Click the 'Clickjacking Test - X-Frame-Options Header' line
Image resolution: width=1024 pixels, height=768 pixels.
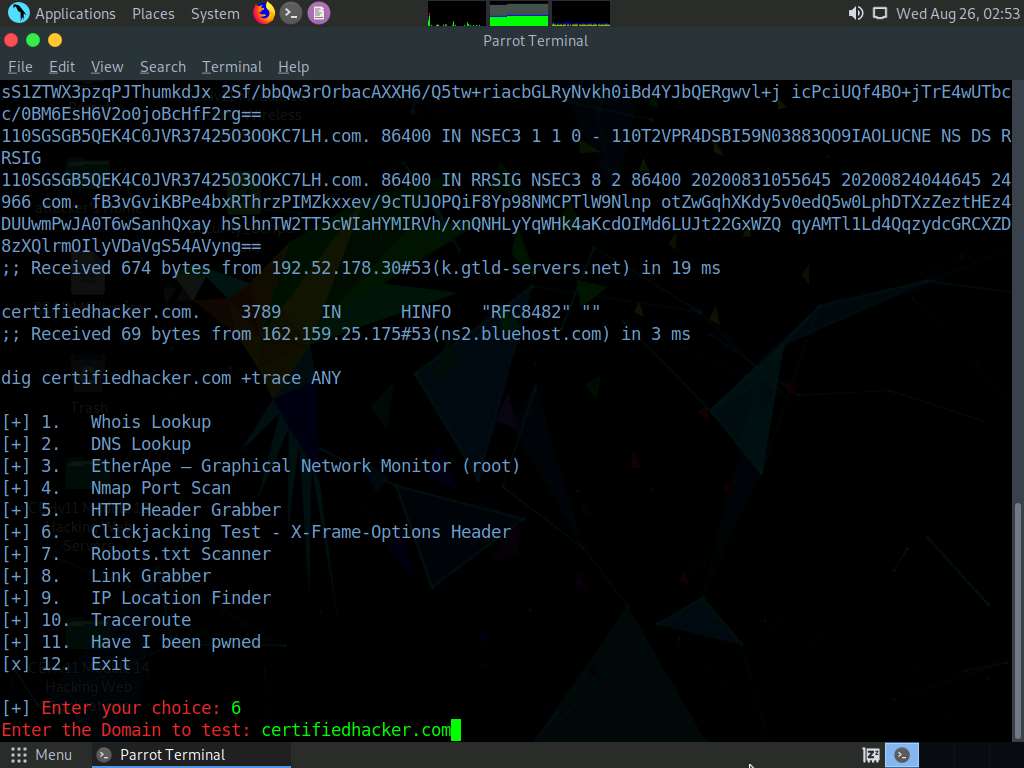[257, 532]
